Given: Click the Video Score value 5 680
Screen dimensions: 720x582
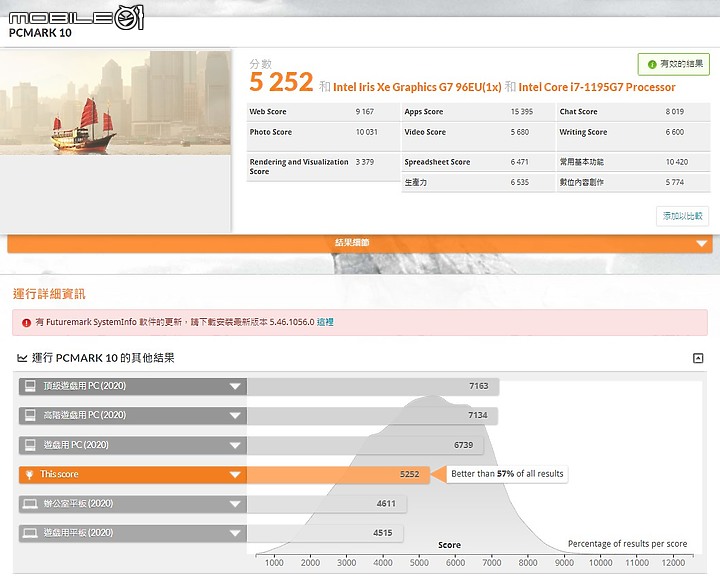Looking at the screenshot, I should [520, 132].
